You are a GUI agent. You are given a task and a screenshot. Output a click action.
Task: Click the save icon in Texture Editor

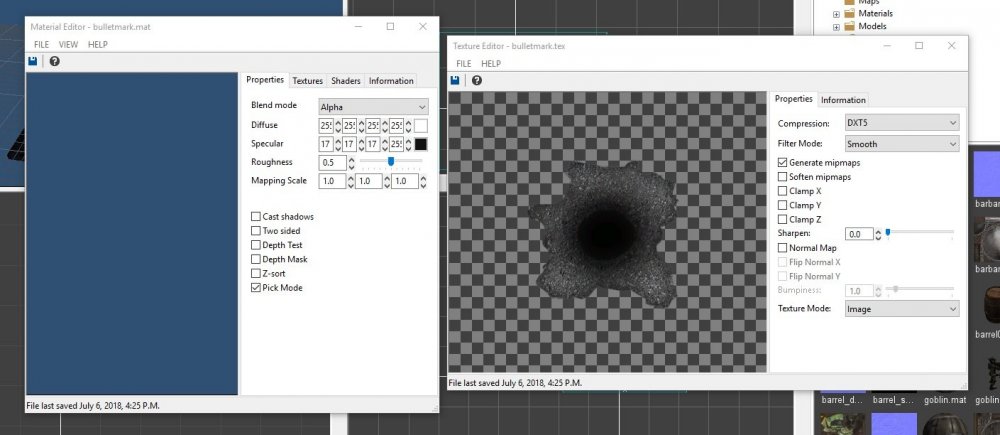(x=456, y=80)
